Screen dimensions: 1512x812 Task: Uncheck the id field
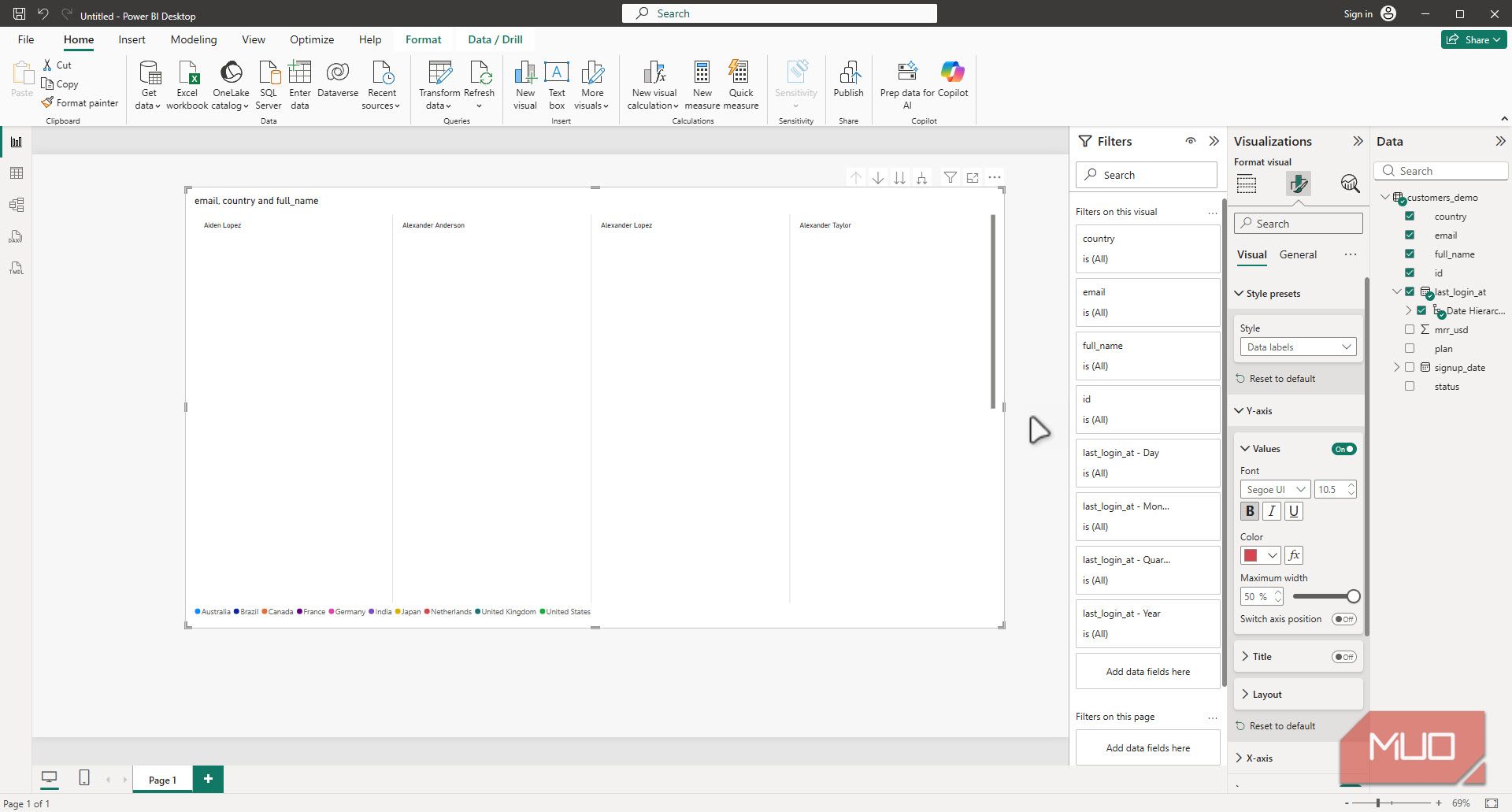[x=1410, y=273]
